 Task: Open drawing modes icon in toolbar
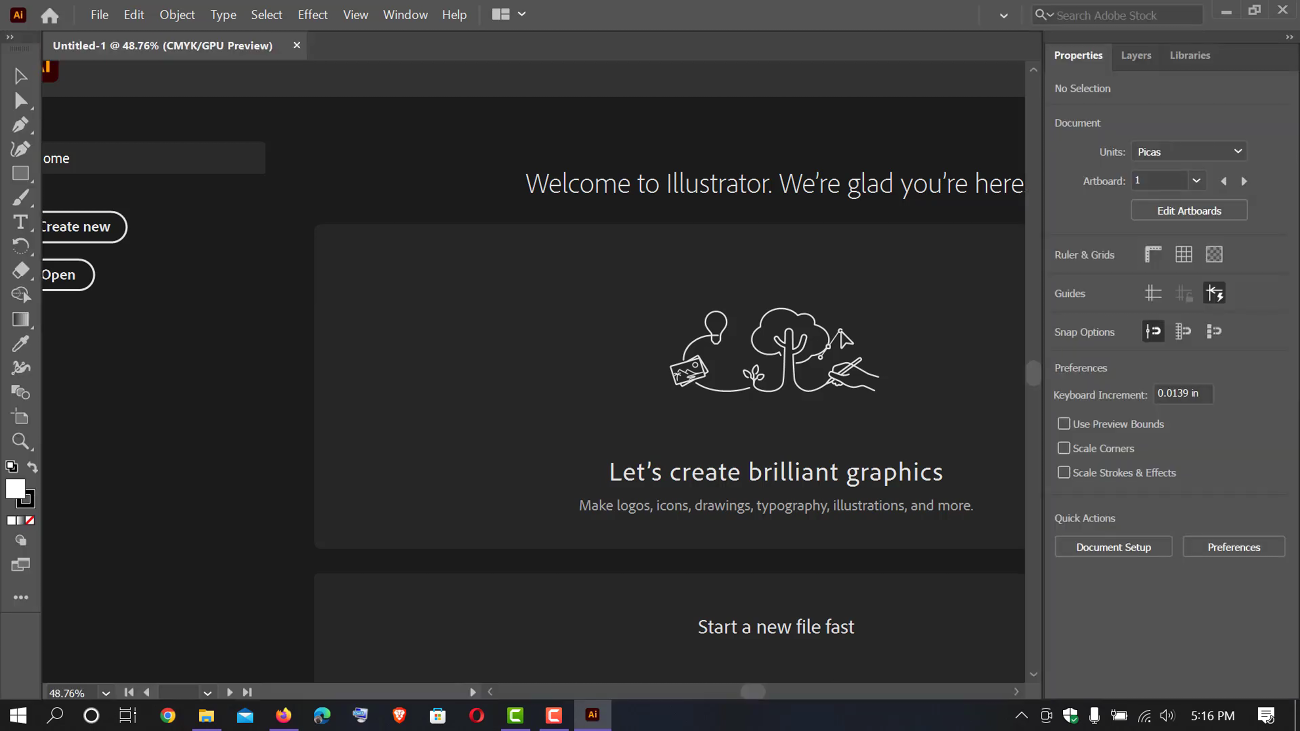coord(20,540)
